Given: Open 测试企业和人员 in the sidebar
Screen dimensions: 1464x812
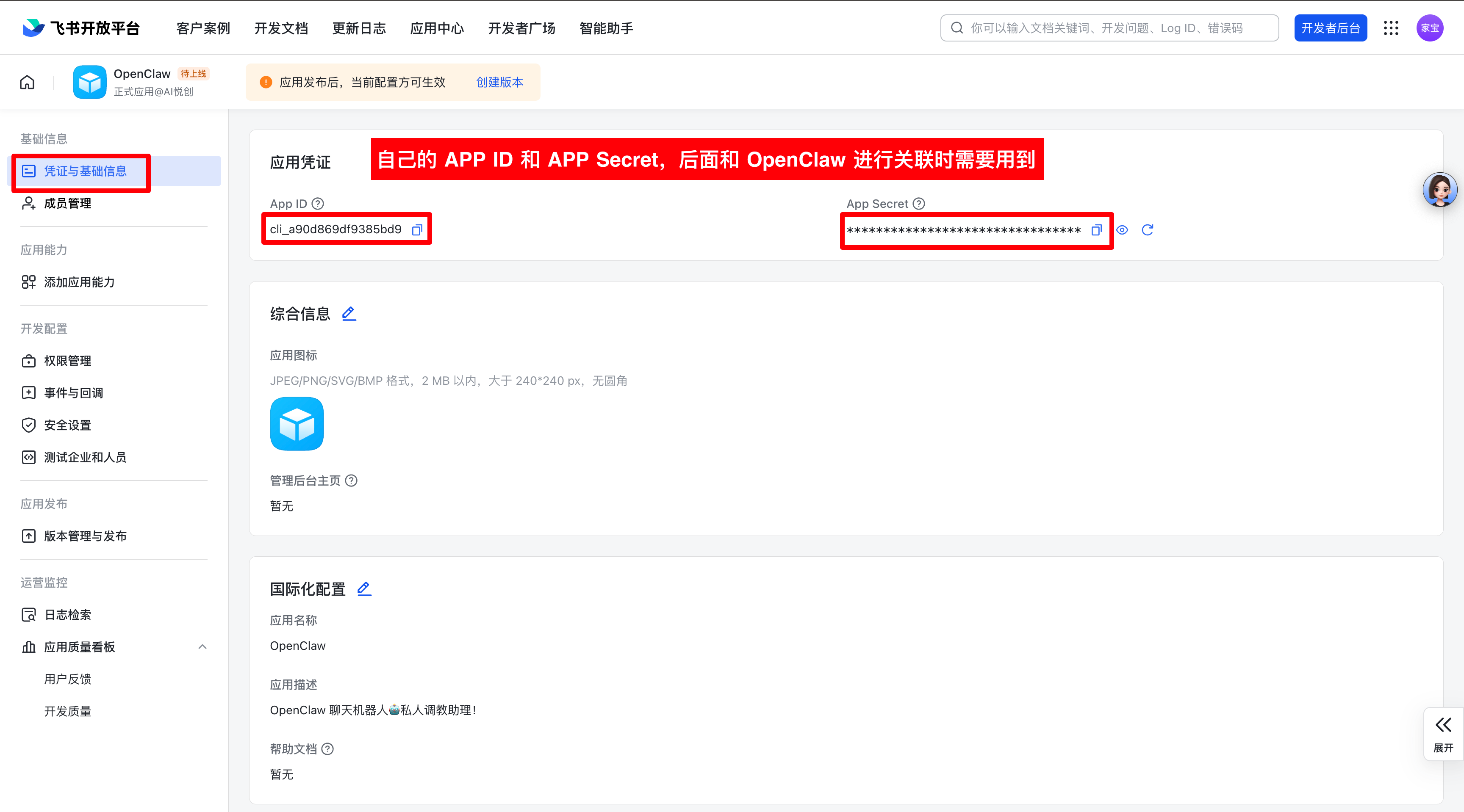Looking at the screenshot, I should click(x=114, y=457).
